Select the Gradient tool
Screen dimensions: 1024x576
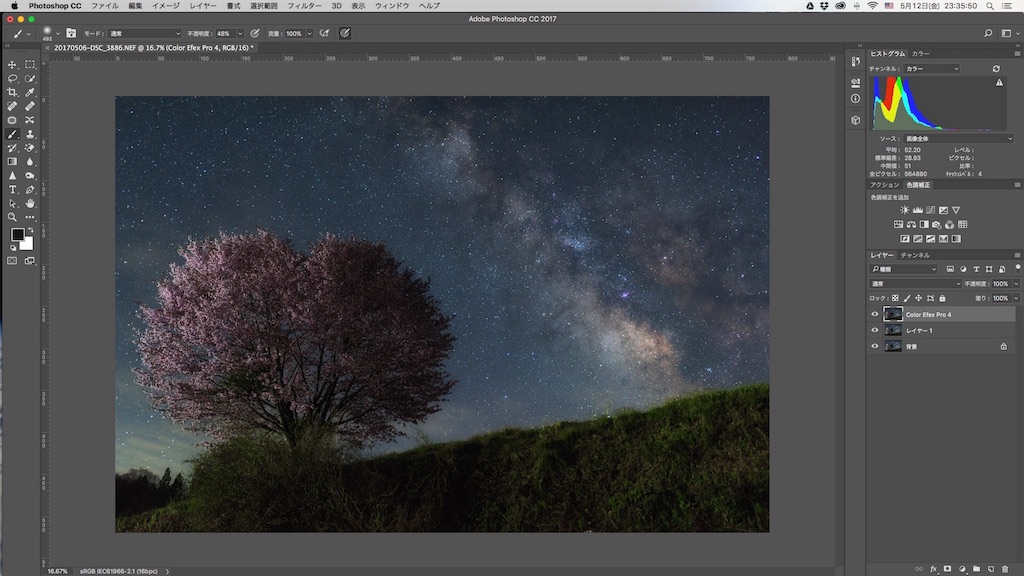point(12,161)
